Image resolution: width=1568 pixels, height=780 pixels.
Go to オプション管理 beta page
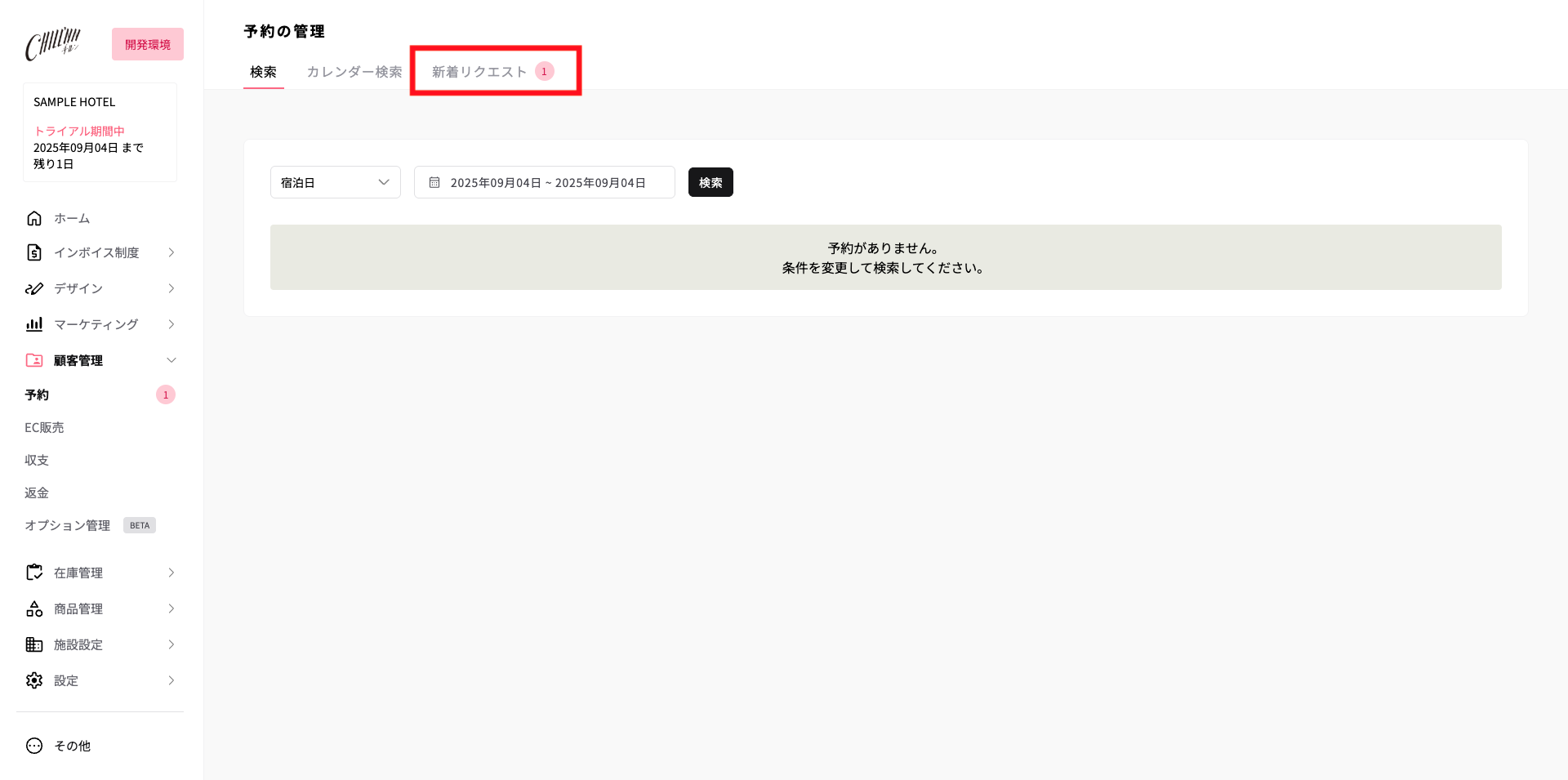pyautogui.click(x=68, y=525)
